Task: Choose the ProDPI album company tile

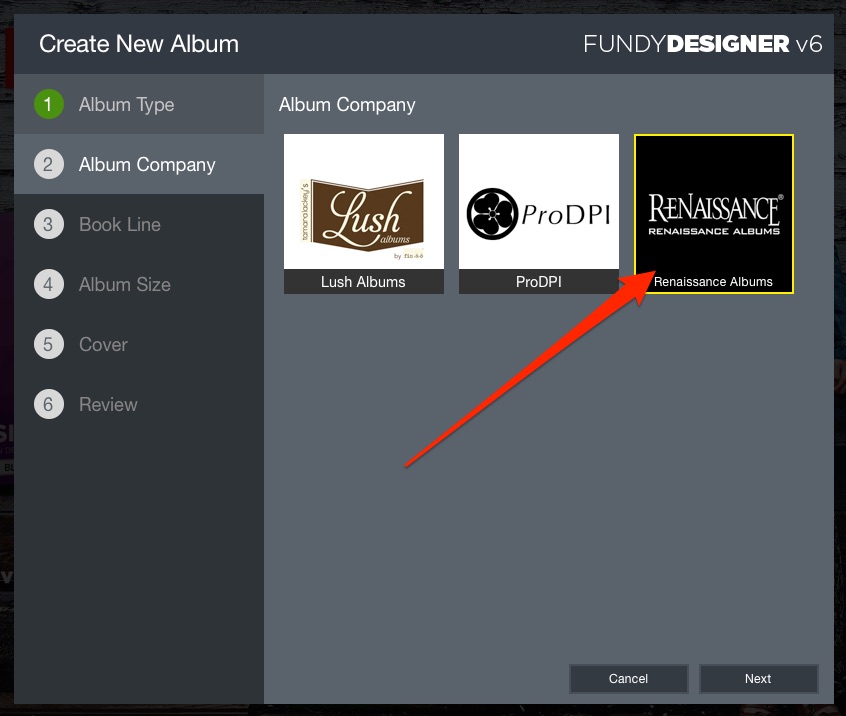Action: (538, 214)
